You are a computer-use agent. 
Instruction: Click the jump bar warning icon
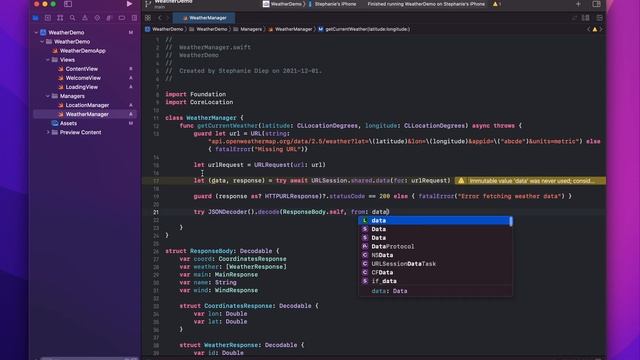coord(595,29)
